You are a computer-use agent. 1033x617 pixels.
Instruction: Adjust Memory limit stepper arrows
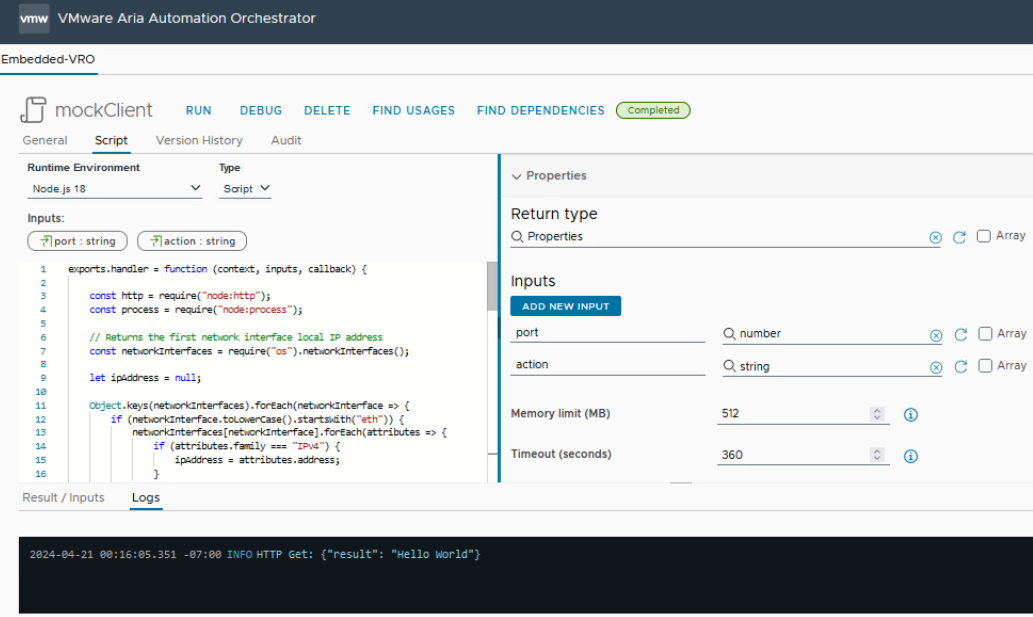877,414
